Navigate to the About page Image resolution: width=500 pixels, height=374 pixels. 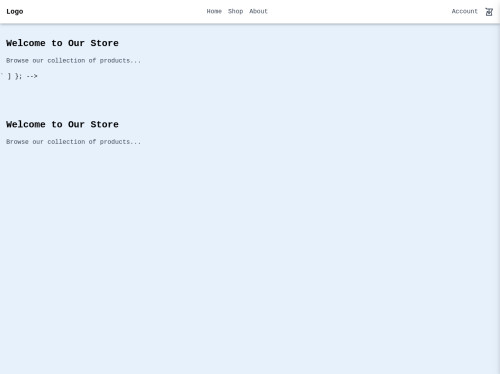point(258,11)
